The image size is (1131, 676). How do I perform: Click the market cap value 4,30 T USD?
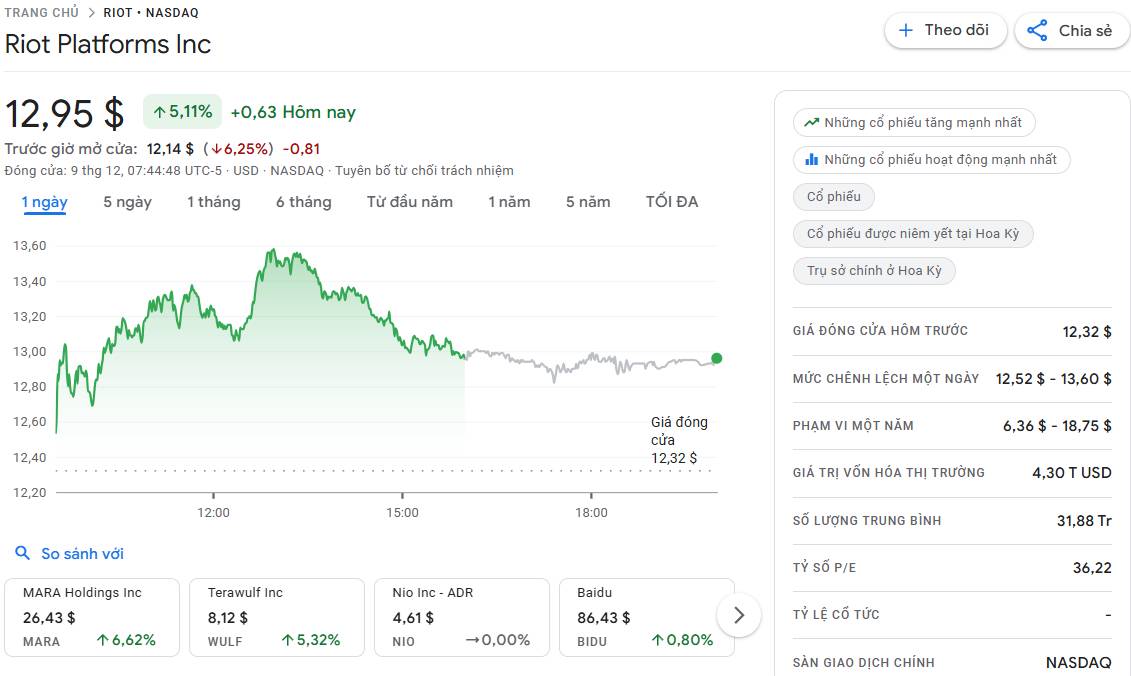click(1072, 473)
